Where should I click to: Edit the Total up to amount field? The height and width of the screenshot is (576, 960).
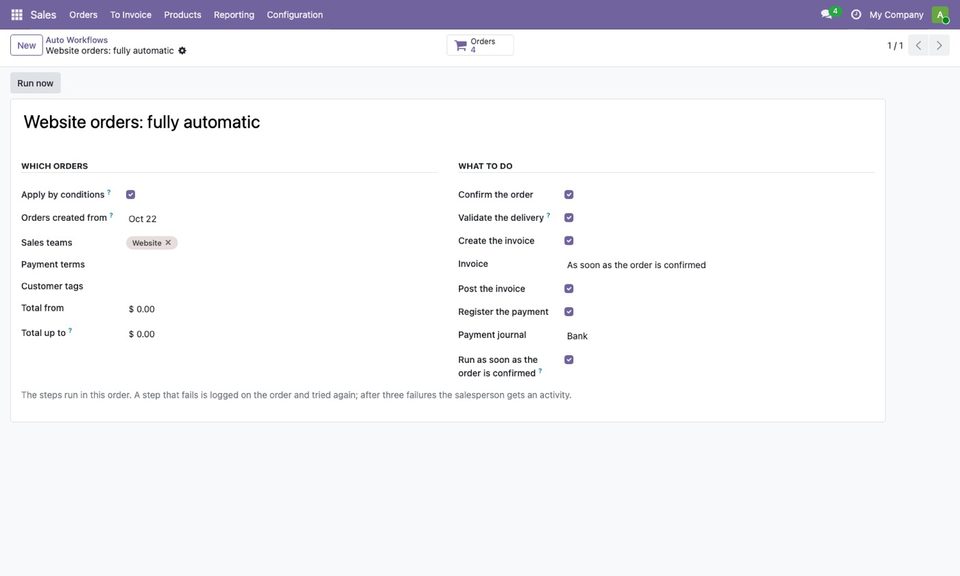282,334
